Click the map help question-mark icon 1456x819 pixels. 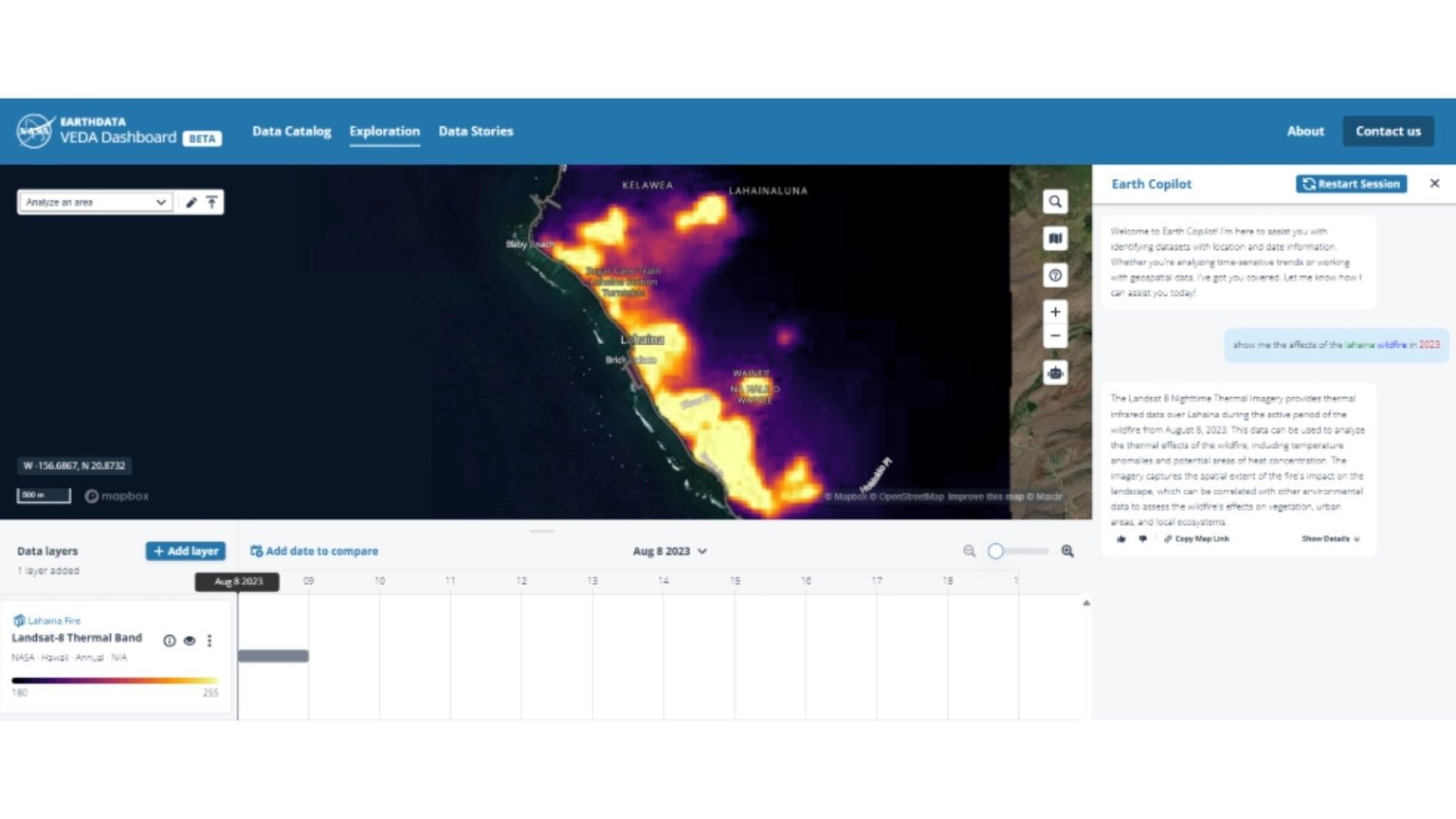pyautogui.click(x=1055, y=276)
